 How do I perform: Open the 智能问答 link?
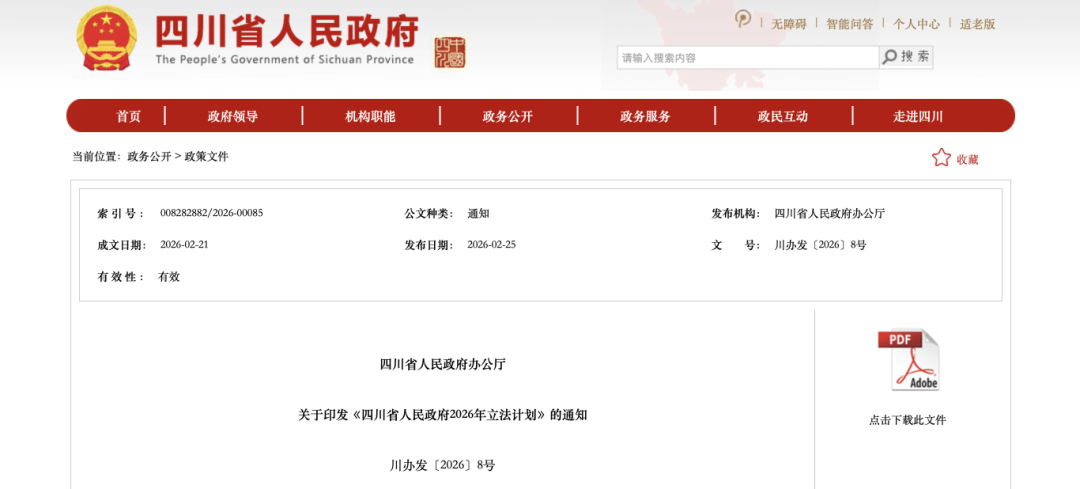[849, 24]
